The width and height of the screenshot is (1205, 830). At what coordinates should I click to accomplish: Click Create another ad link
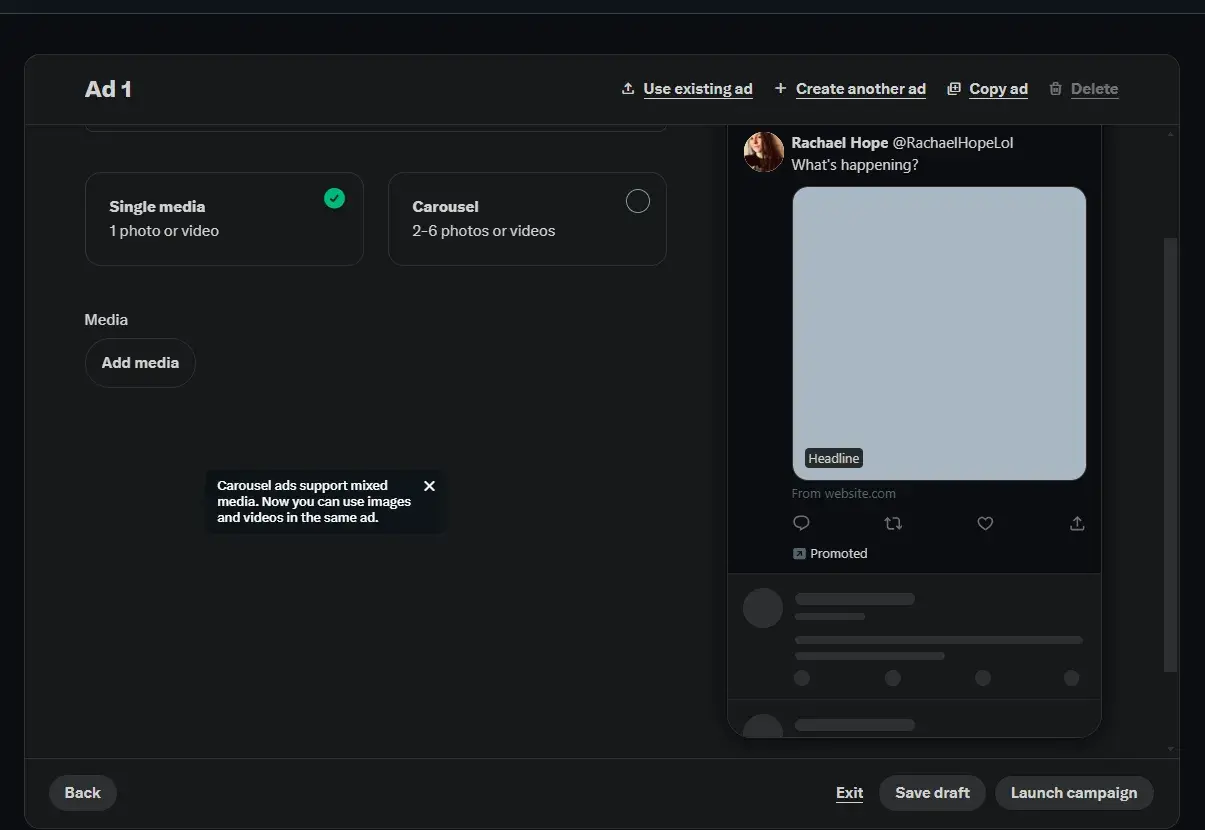(x=860, y=89)
